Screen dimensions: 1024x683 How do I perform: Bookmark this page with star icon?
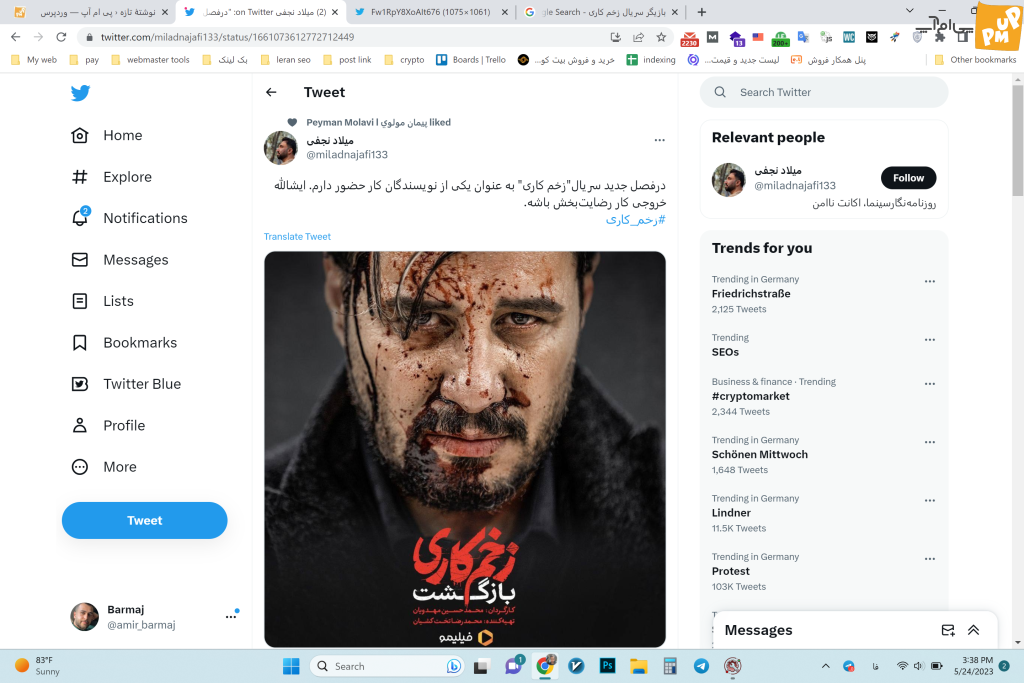tap(661, 37)
